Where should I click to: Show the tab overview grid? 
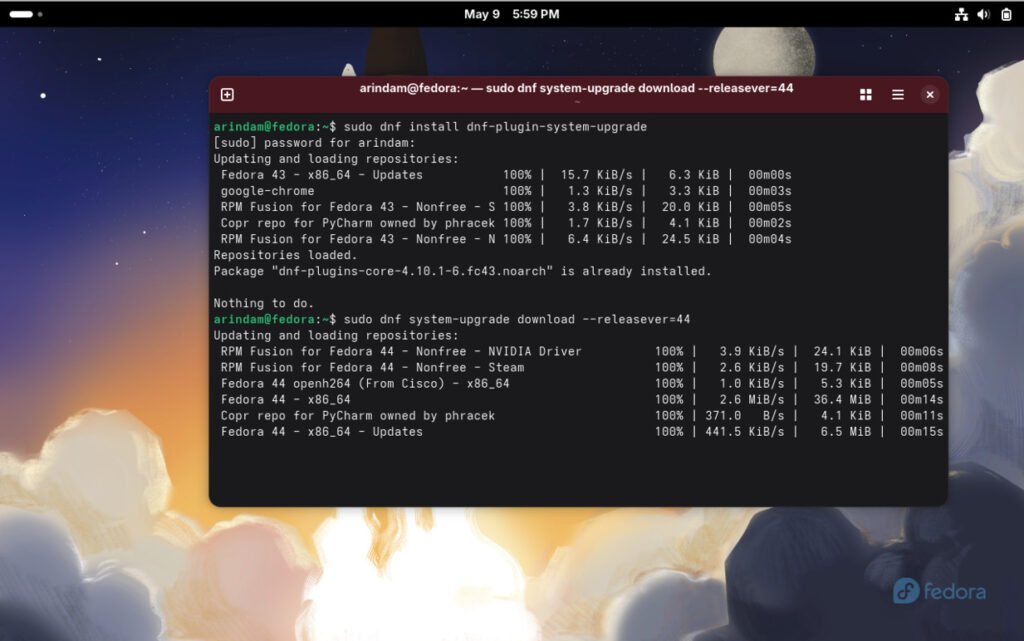865,95
